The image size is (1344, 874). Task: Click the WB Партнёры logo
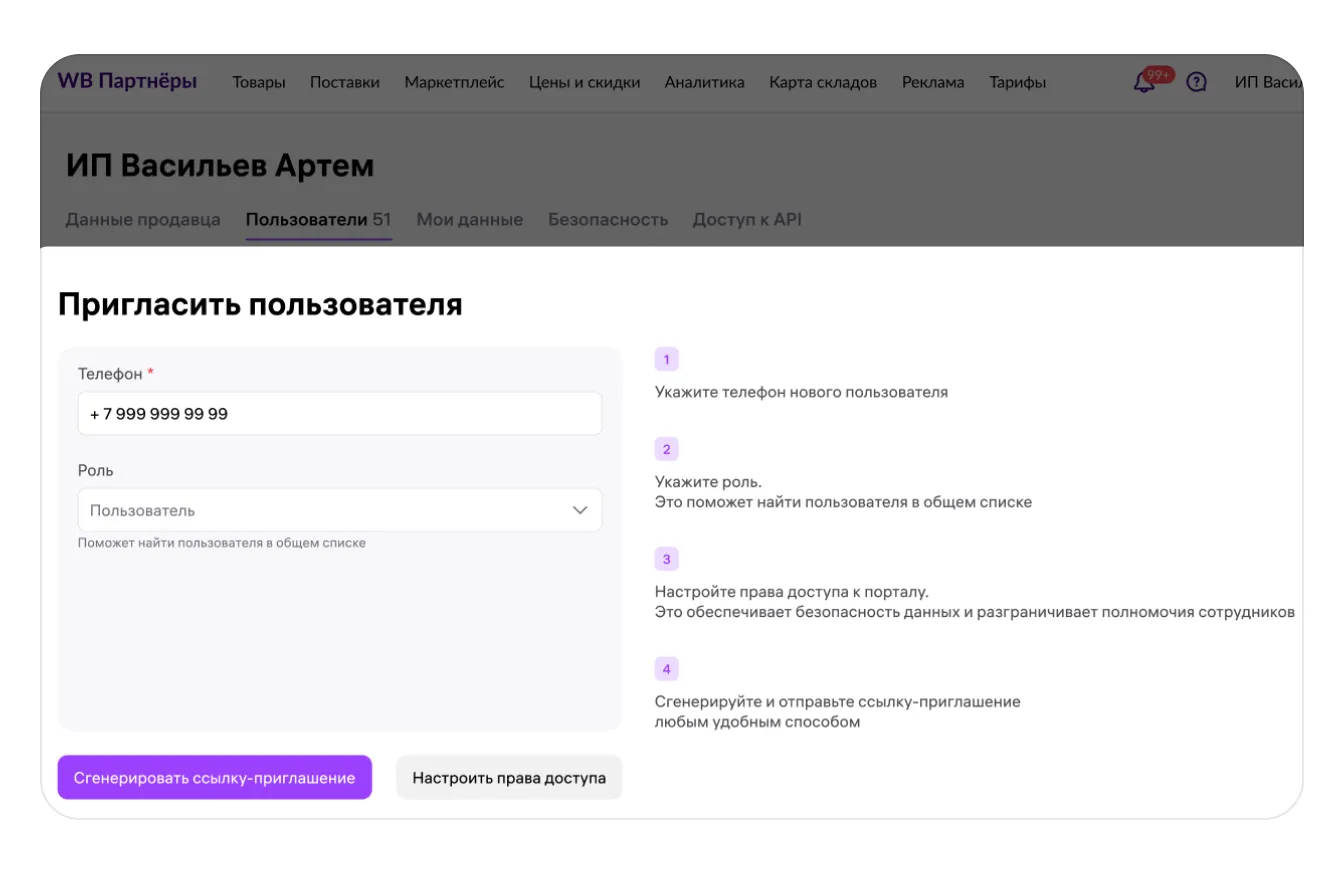pyautogui.click(x=127, y=82)
